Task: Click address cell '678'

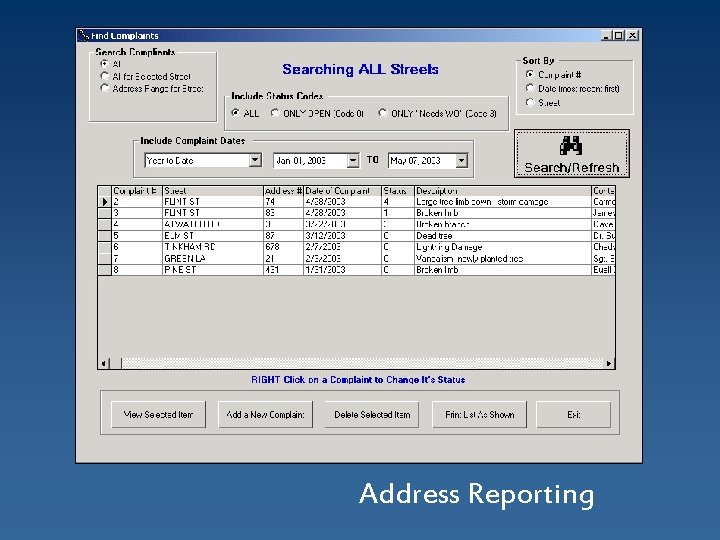Action: coord(283,247)
